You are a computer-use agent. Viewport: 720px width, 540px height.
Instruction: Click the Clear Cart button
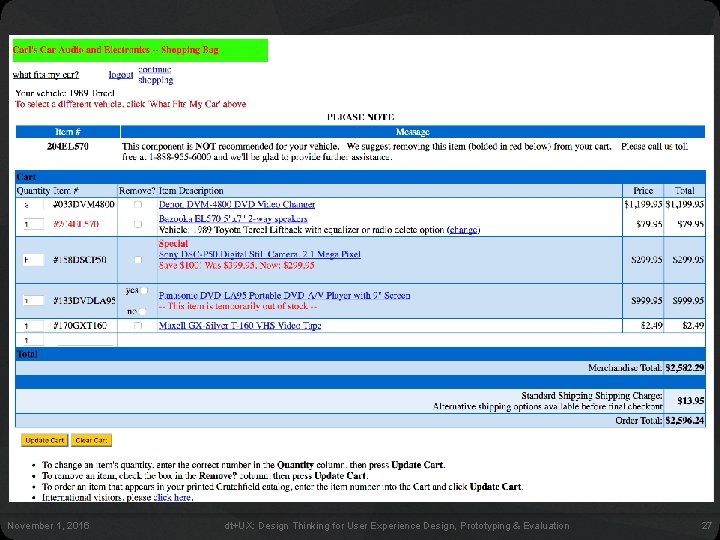pos(91,440)
